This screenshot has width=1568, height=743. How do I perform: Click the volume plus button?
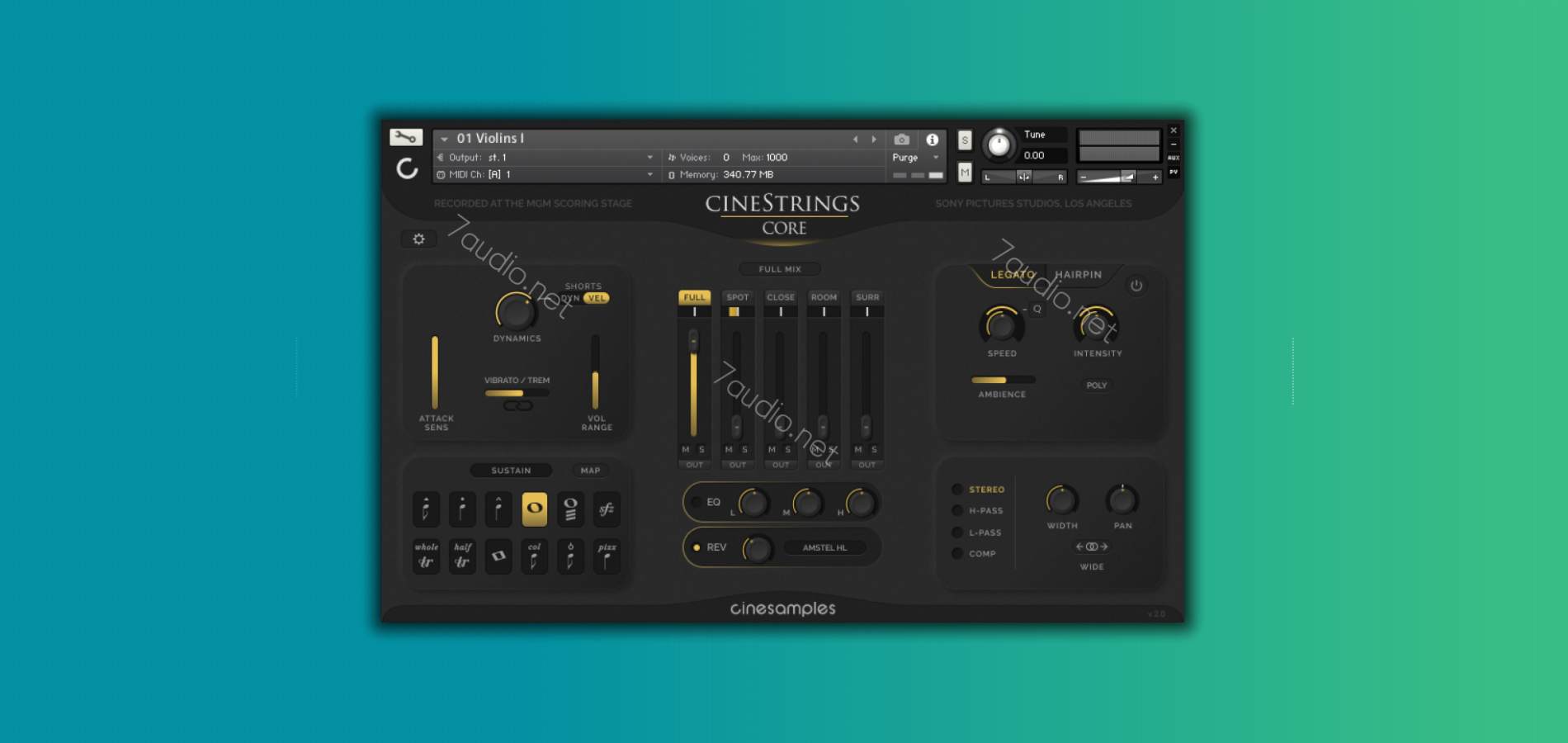coord(1155,177)
